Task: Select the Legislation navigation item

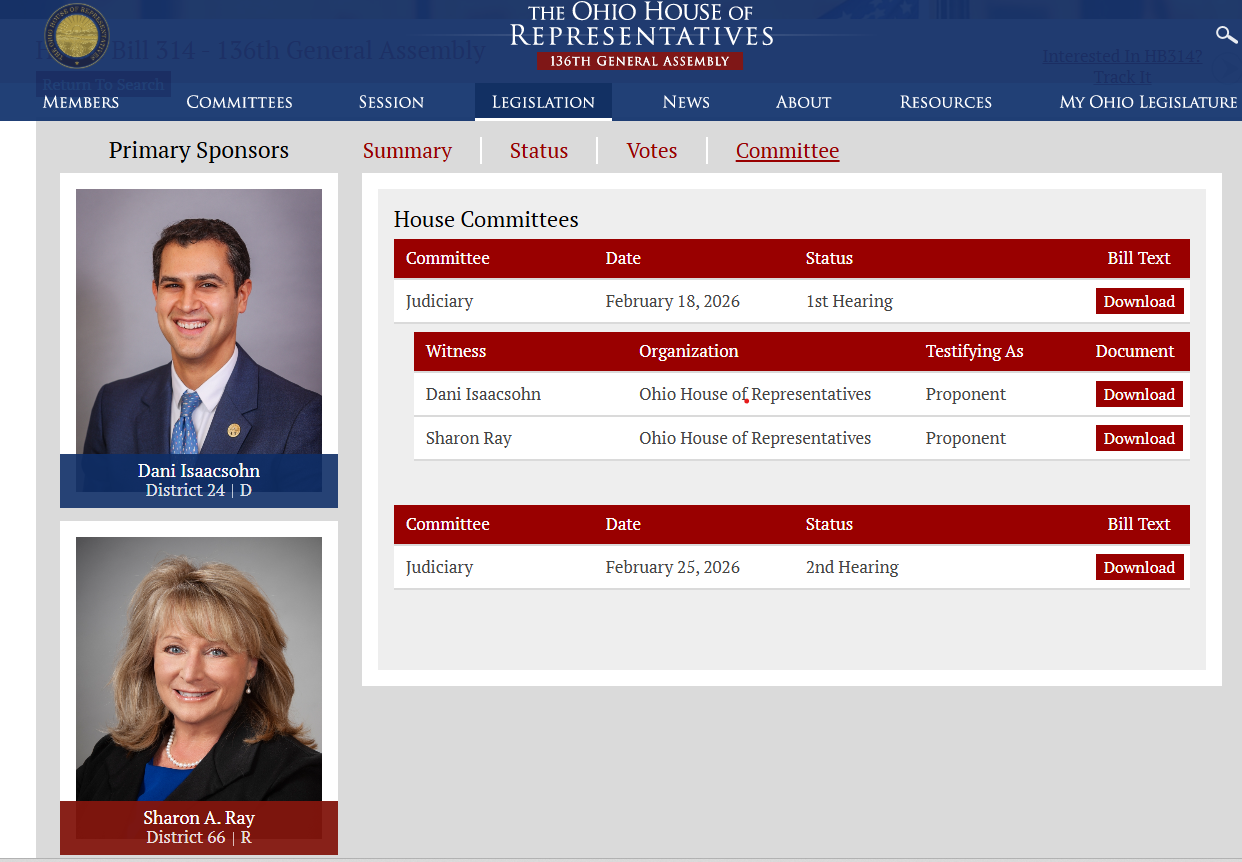Action: 543,102
